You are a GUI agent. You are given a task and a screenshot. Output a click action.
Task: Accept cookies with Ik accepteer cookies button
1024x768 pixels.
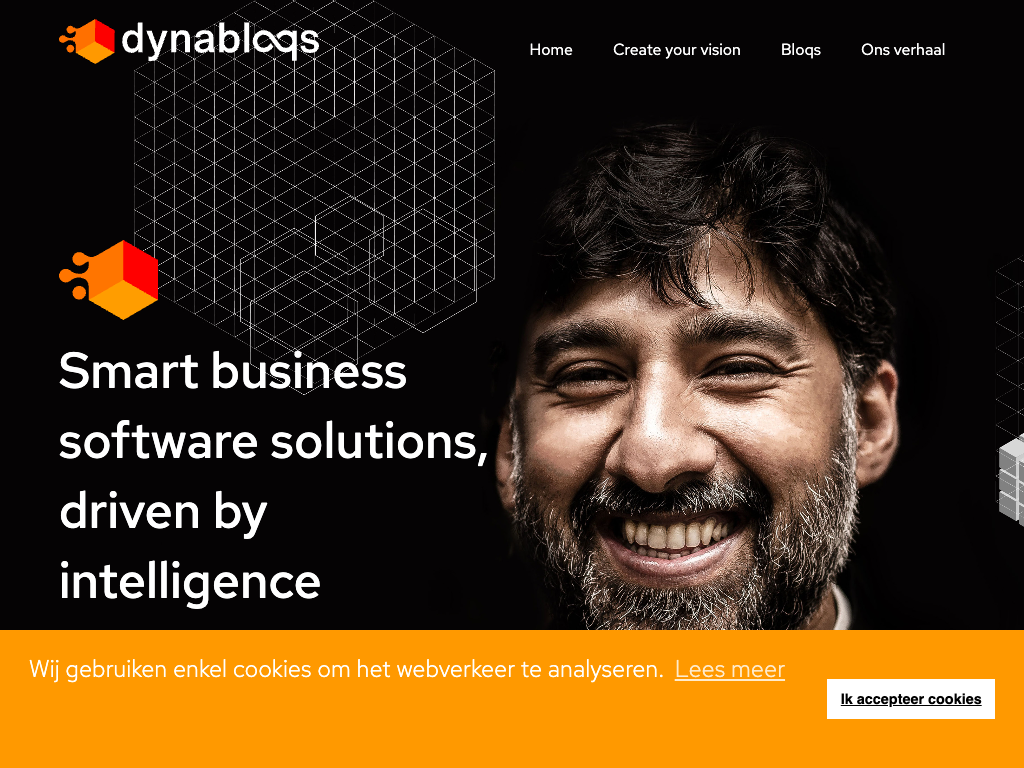[910, 699]
